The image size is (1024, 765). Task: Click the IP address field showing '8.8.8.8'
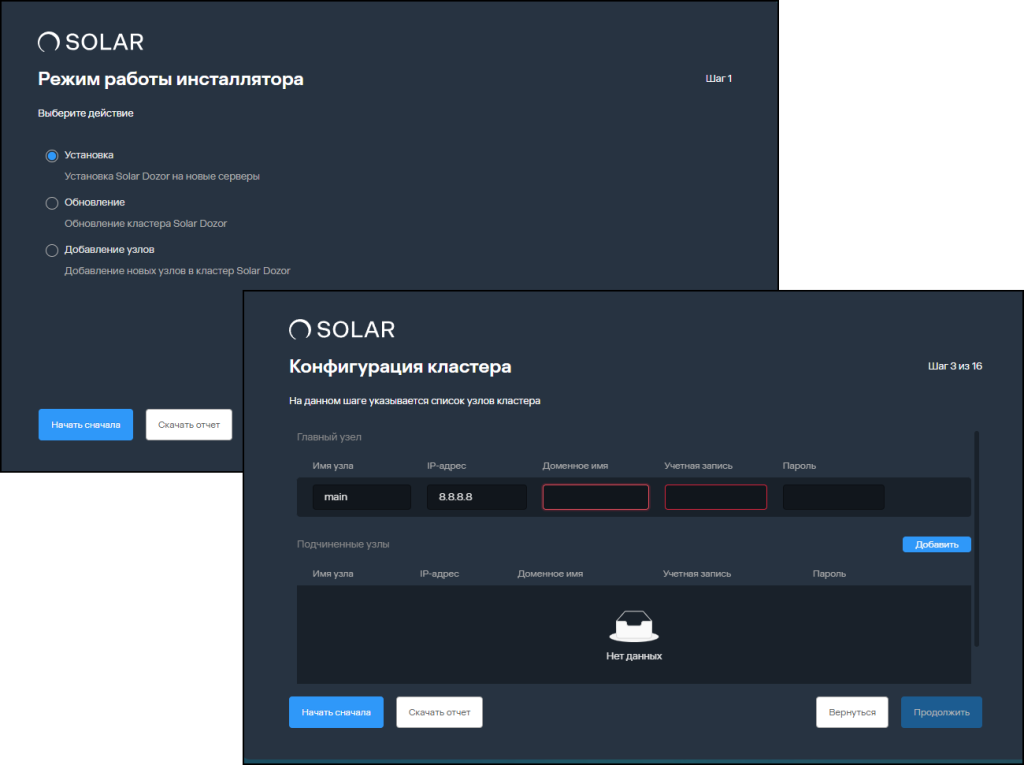click(476, 497)
